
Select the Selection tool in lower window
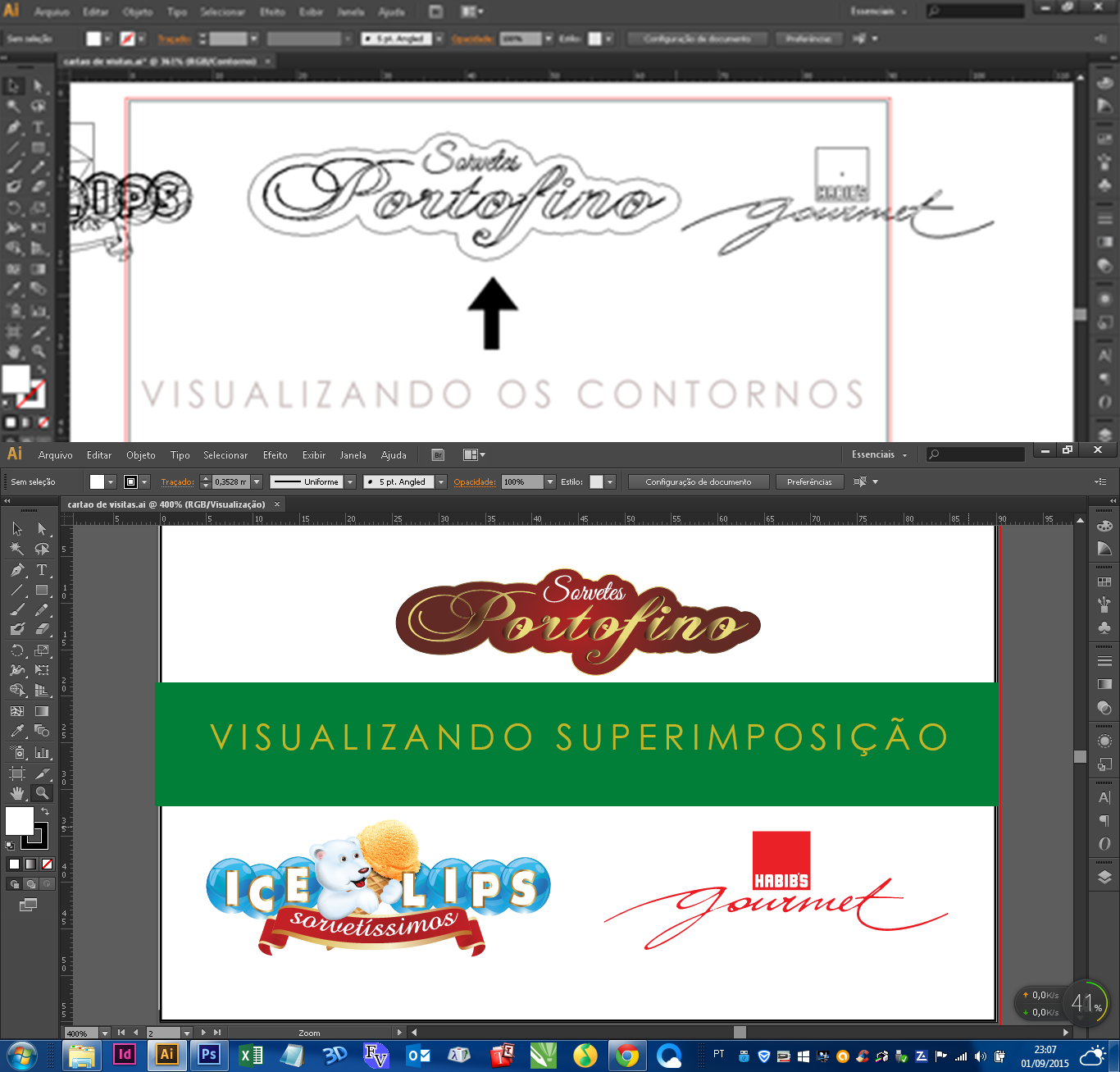17,529
